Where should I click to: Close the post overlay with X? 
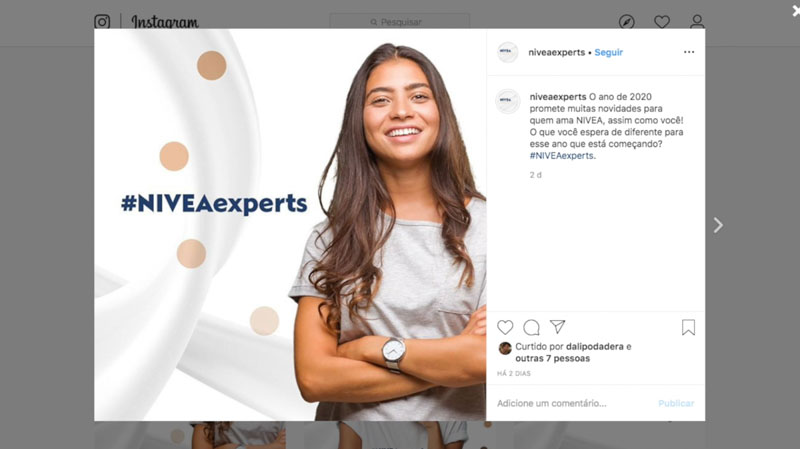pos(795,11)
